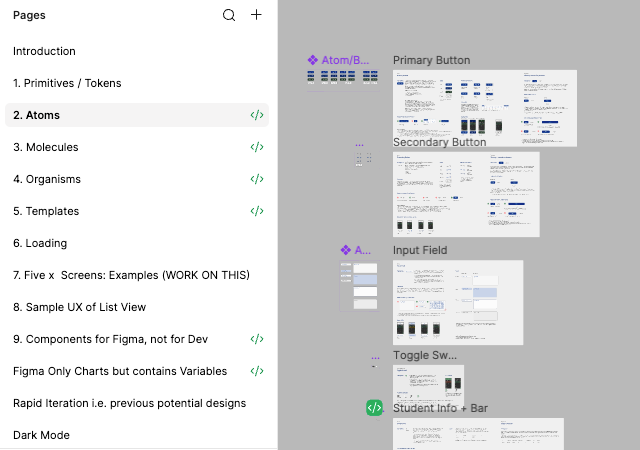Screen dimensions: 640x450
Task: Click the input variants component set under A...
Action: pos(359,286)
